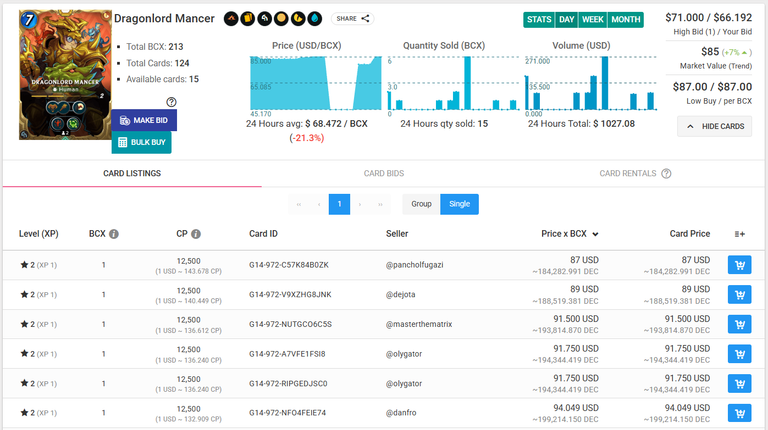The image size is (768, 430).
Task: Click the Bulk Buy button
Action: [142, 143]
